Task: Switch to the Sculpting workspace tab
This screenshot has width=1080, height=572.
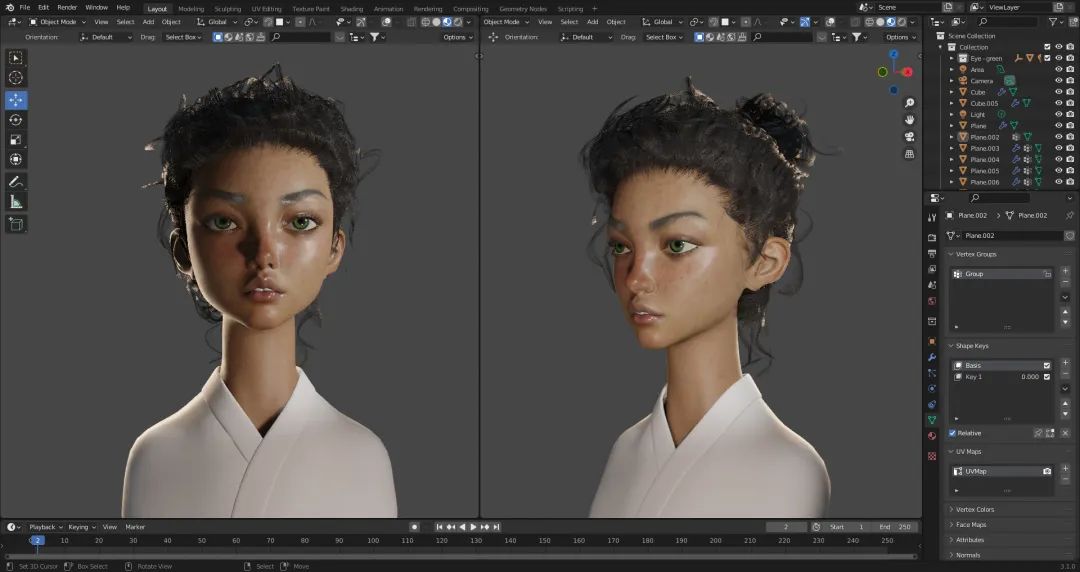Action: click(x=227, y=9)
